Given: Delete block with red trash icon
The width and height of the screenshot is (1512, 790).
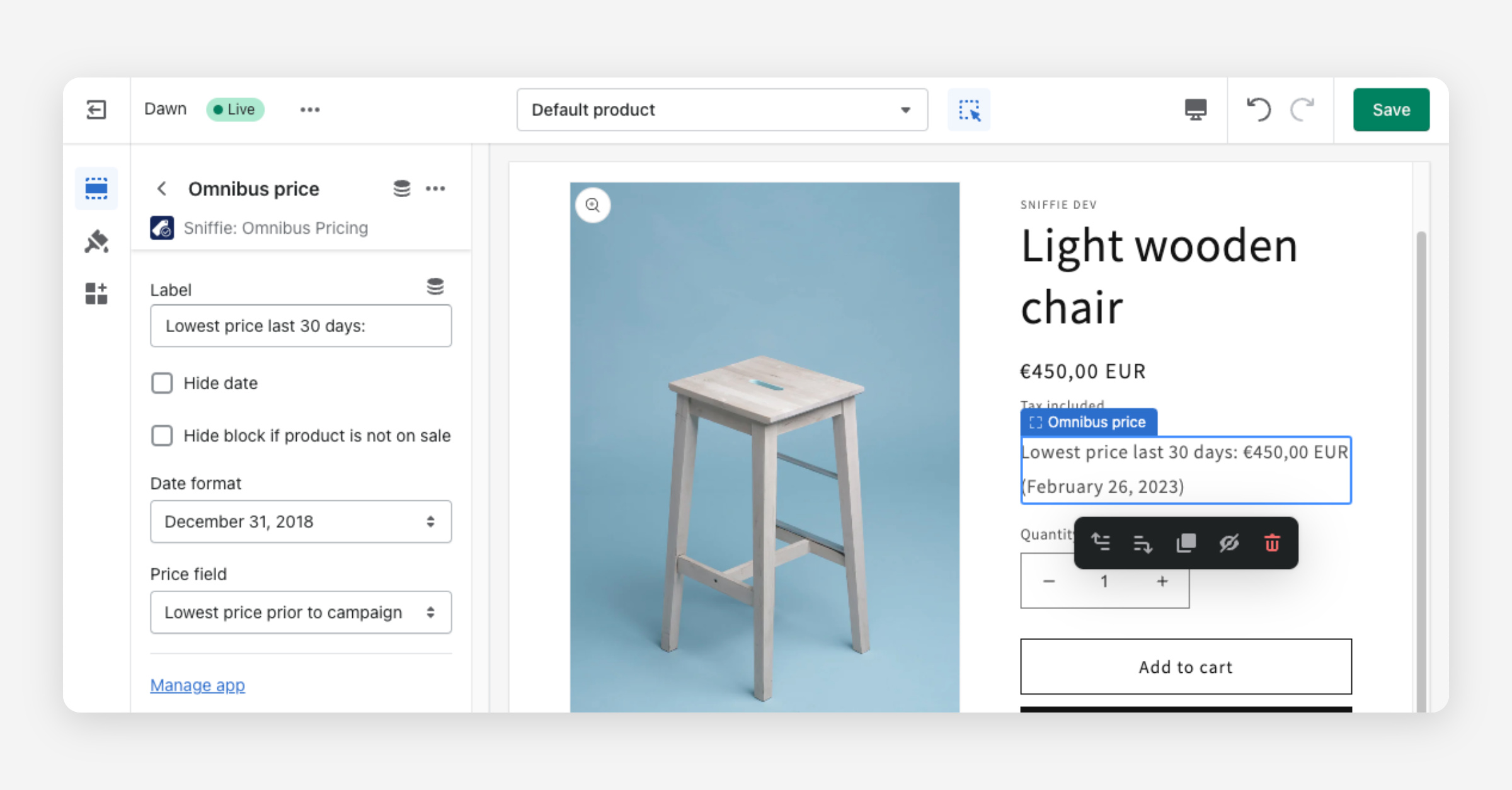Looking at the screenshot, I should point(1272,543).
